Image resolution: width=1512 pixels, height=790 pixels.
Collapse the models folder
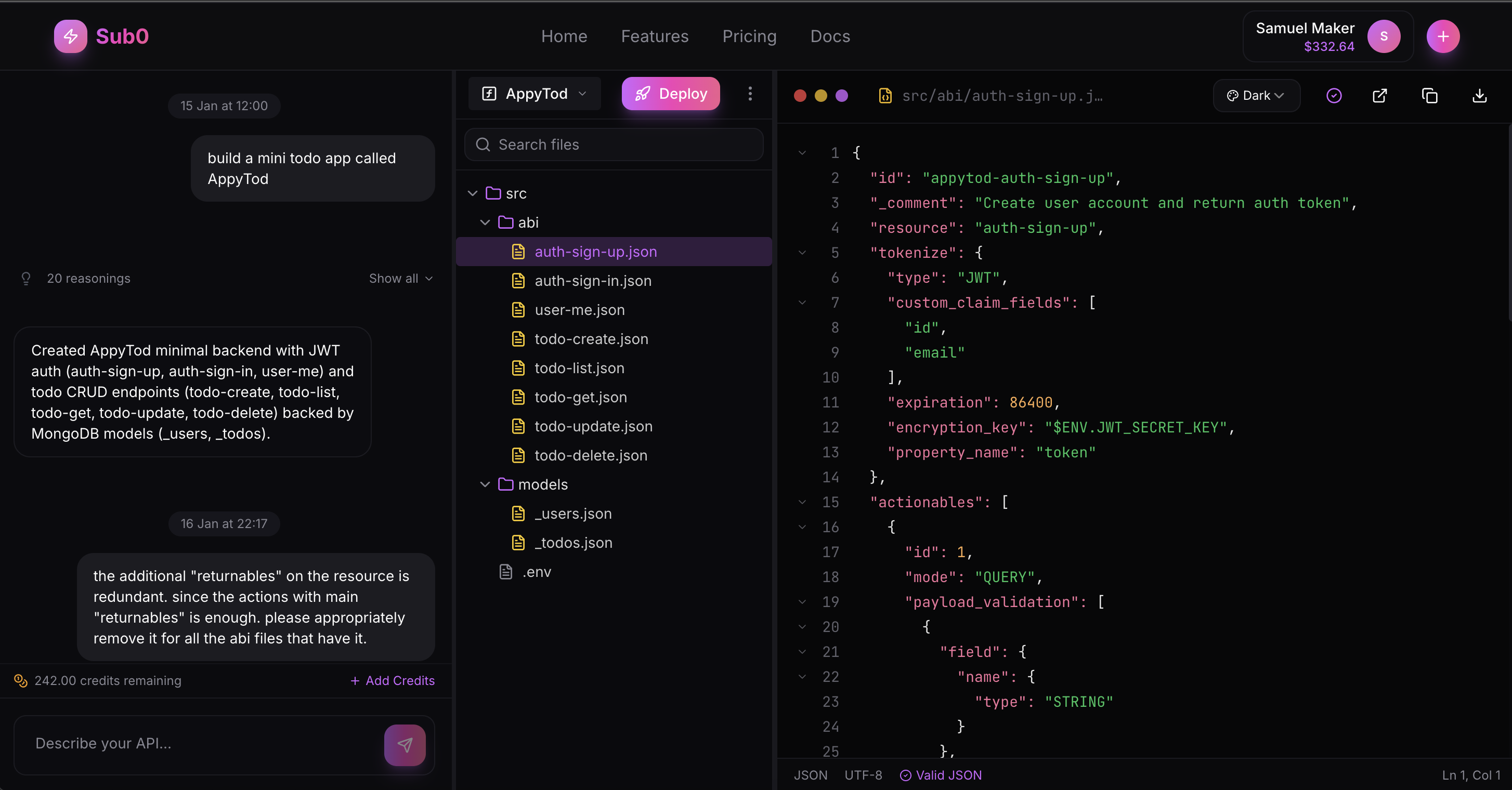(485, 485)
